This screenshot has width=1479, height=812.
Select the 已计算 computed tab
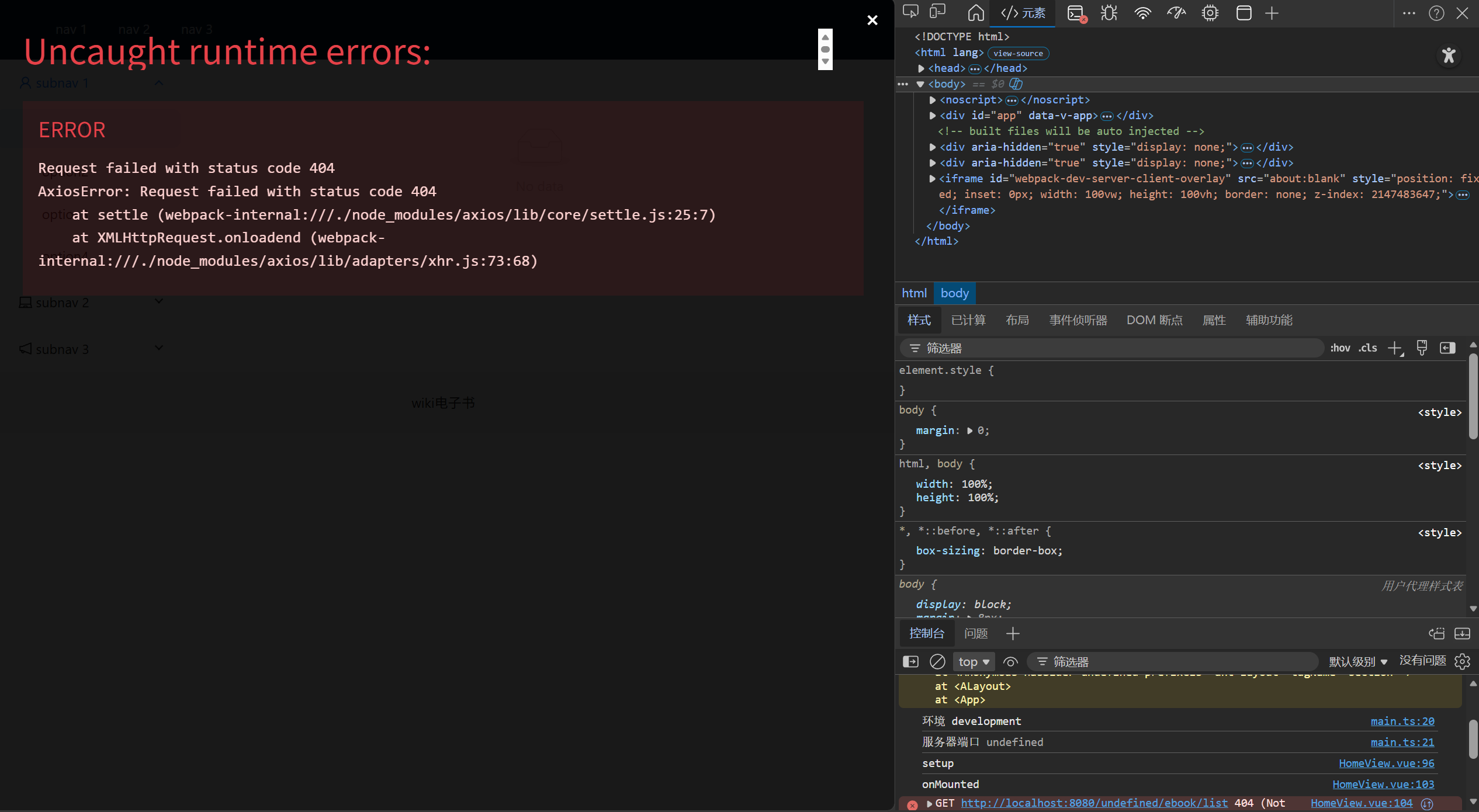point(968,320)
